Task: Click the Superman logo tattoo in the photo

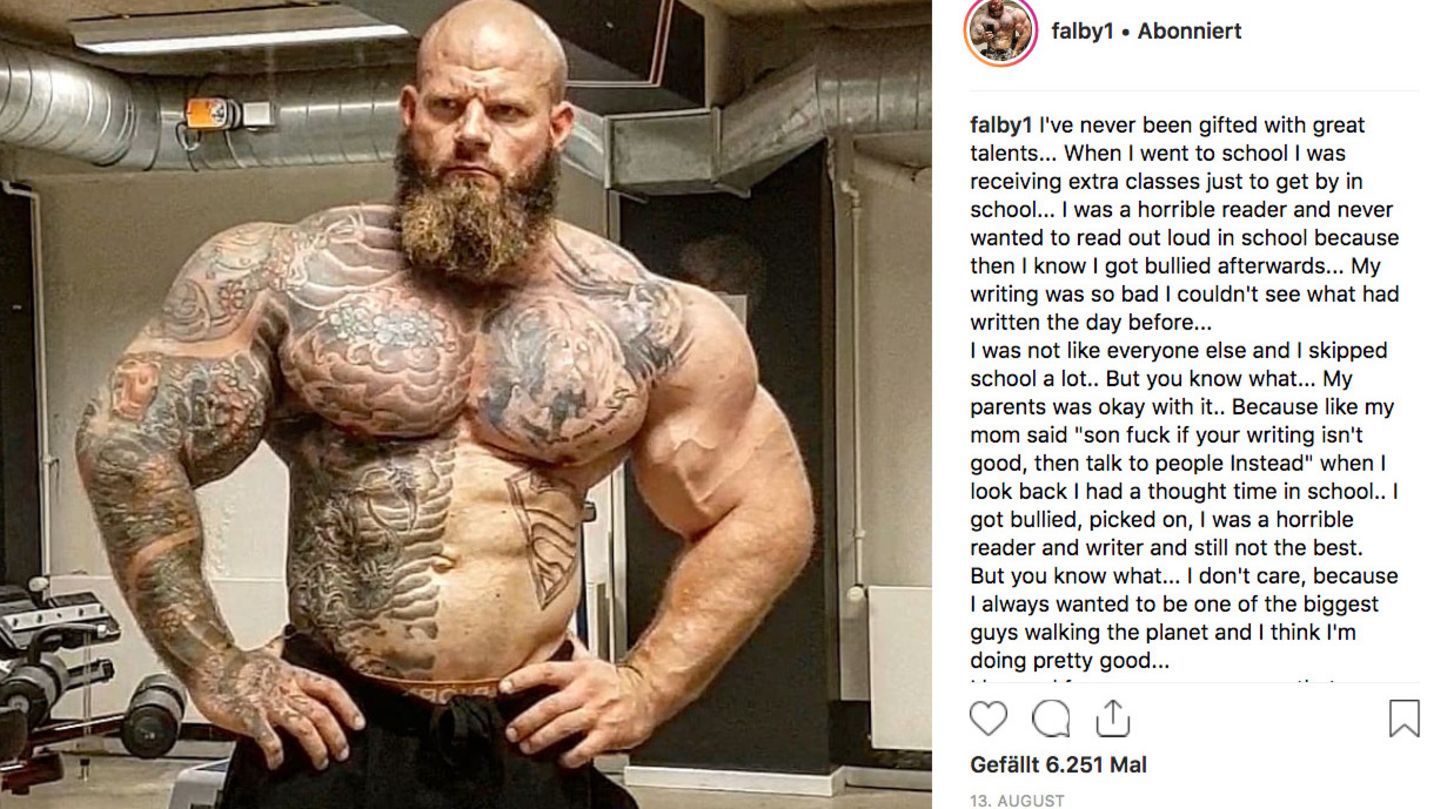Action: pyautogui.click(x=545, y=535)
